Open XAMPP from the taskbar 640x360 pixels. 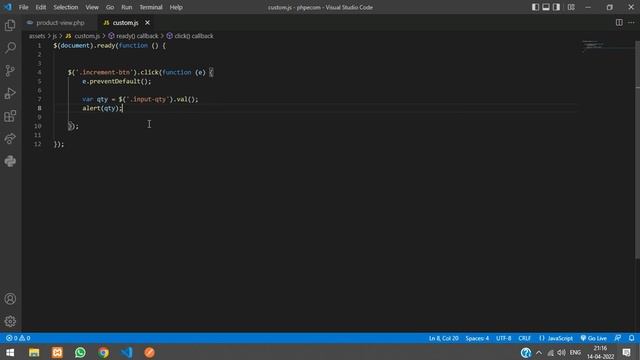click(57, 352)
